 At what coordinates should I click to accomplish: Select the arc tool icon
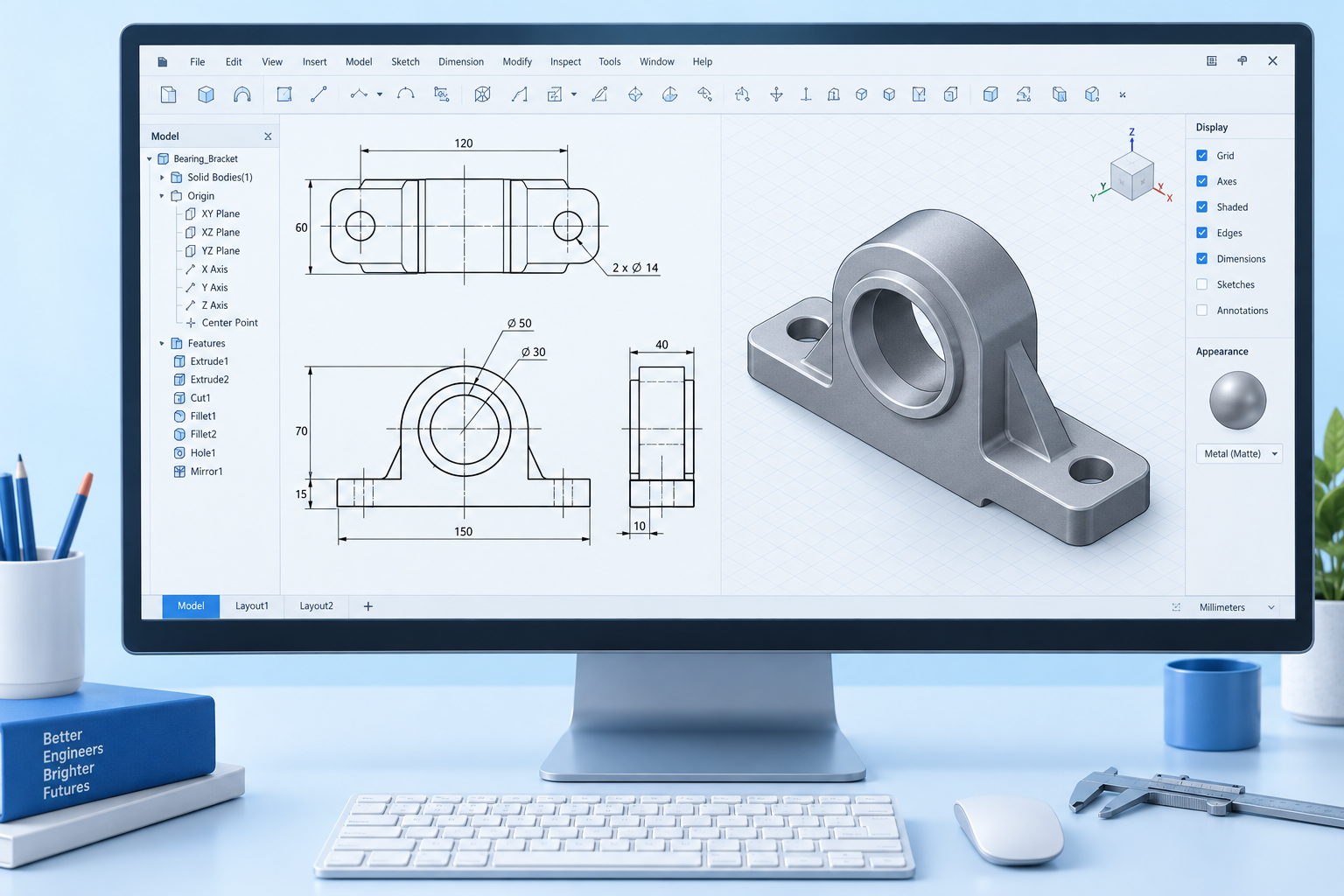coord(405,94)
